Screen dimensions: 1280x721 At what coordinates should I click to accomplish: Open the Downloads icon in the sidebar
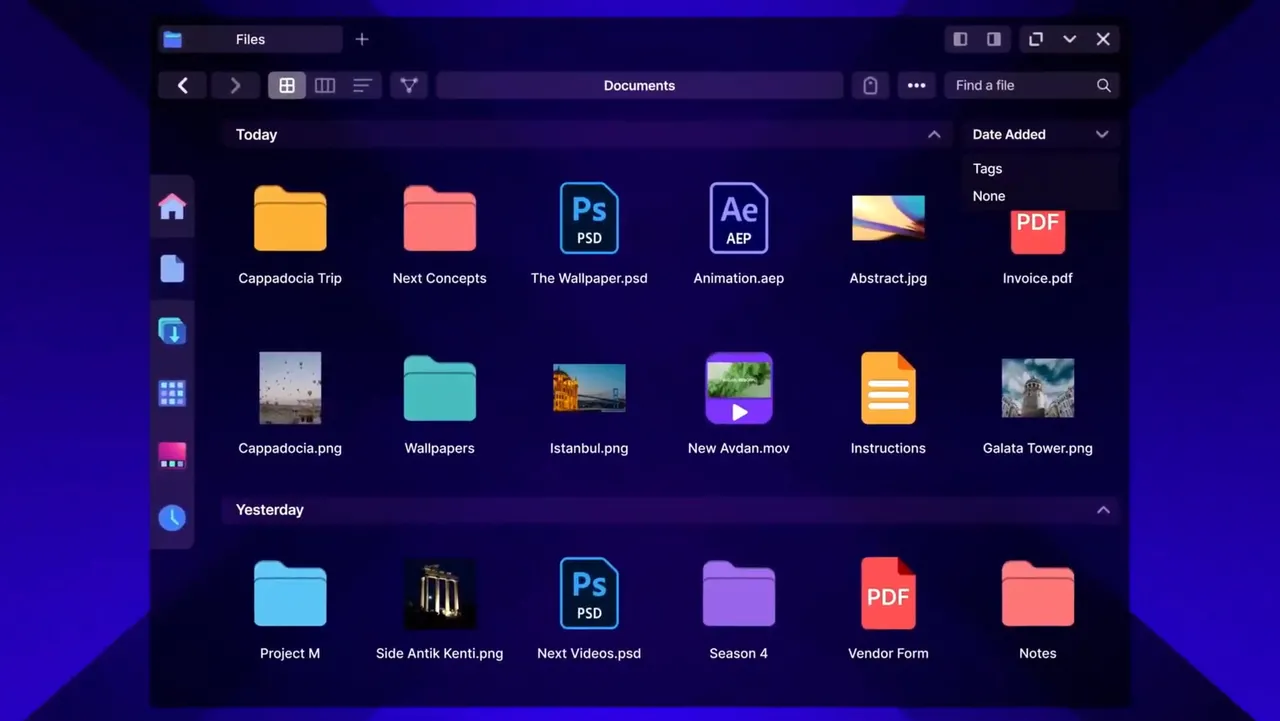point(172,331)
